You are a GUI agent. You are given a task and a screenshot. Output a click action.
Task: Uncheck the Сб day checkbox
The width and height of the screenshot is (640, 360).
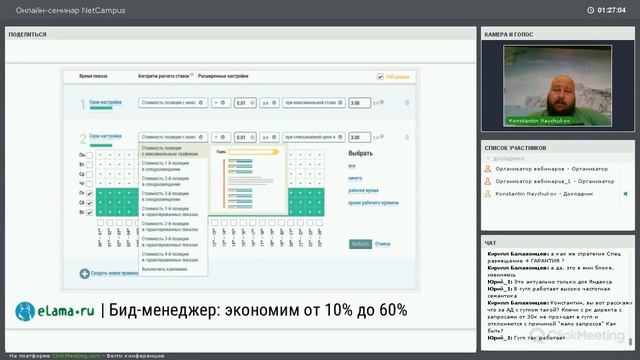coord(89,203)
